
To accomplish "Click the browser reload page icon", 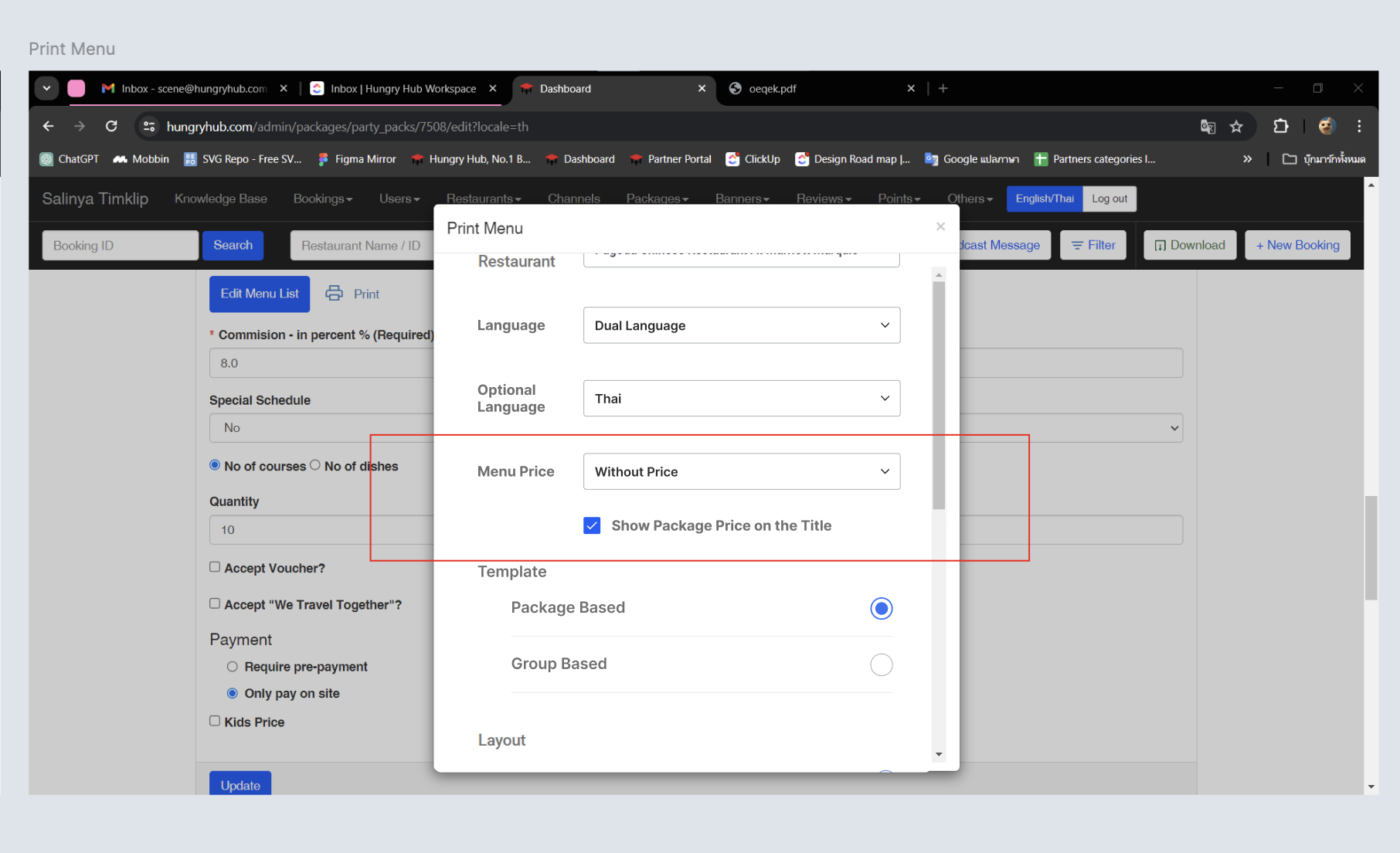I will pos(111,126).
